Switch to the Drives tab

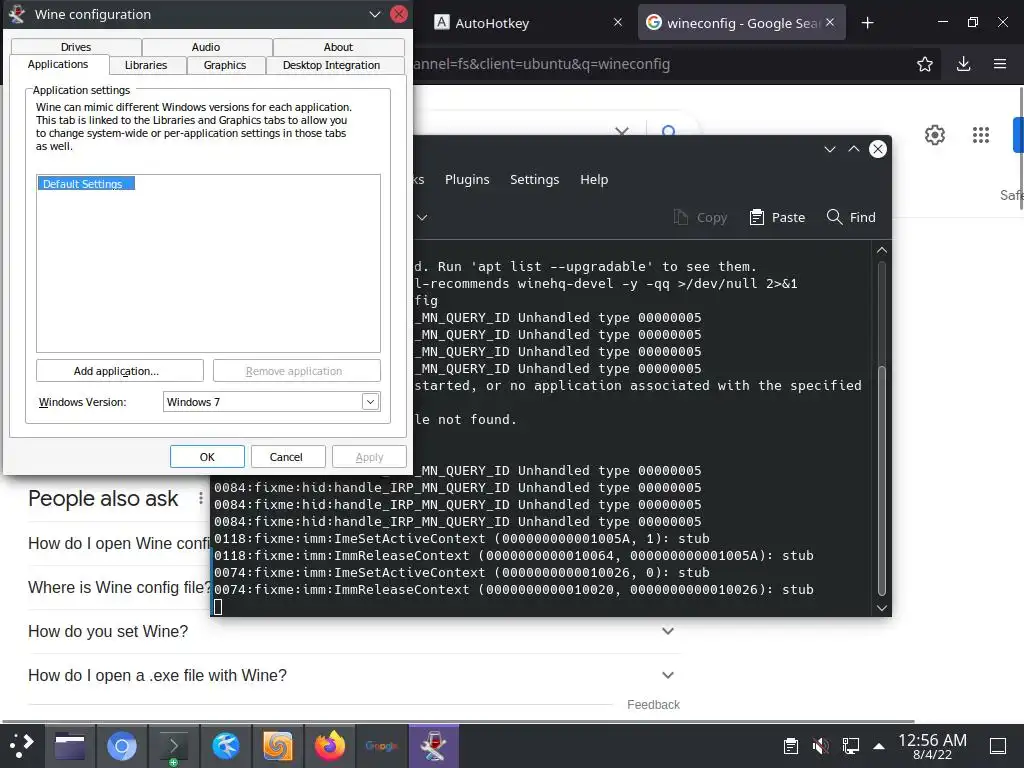pos(76,47)
